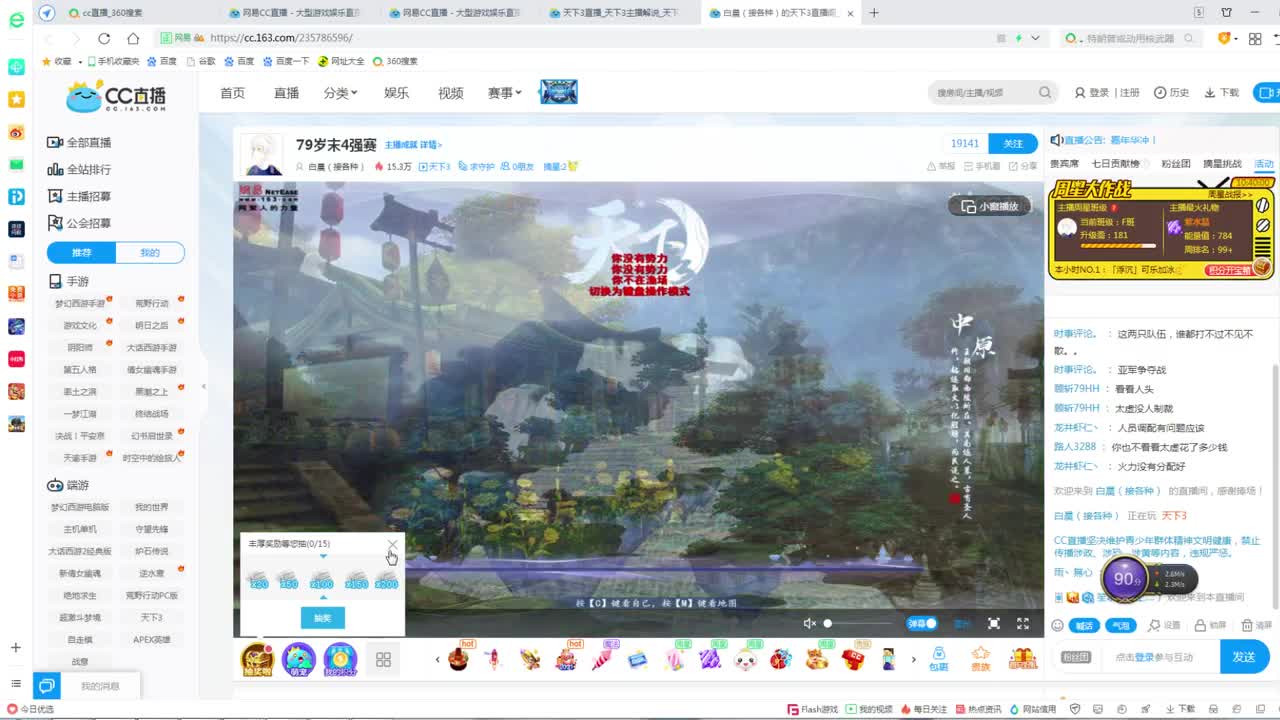Open 全站排行 ranking in sidebar
The width and height of the screenshot is (1280, 720).
click(80, 170)
